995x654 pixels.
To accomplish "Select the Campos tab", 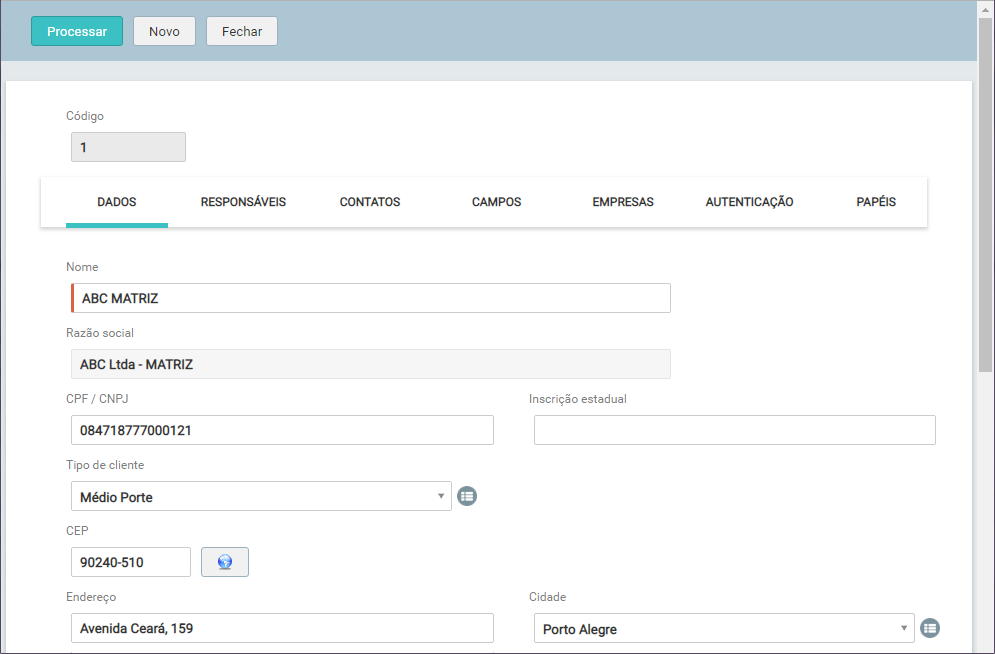I will tap(496, 202).
